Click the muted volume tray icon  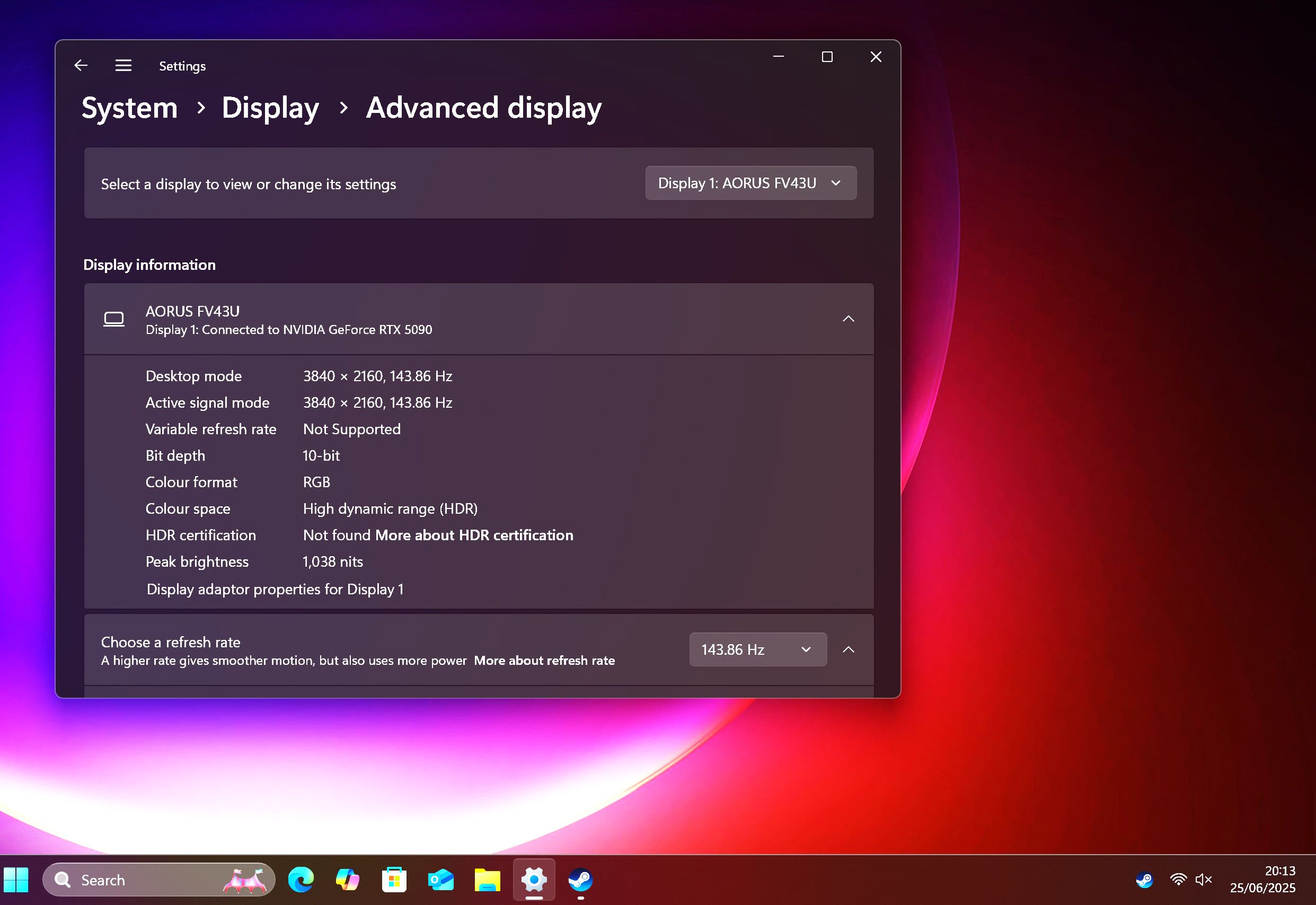pos(1203,880)
